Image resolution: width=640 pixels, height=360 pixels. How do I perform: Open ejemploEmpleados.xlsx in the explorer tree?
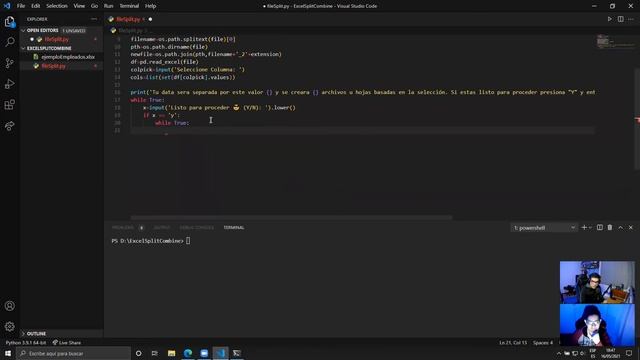(x=68, y=57)
